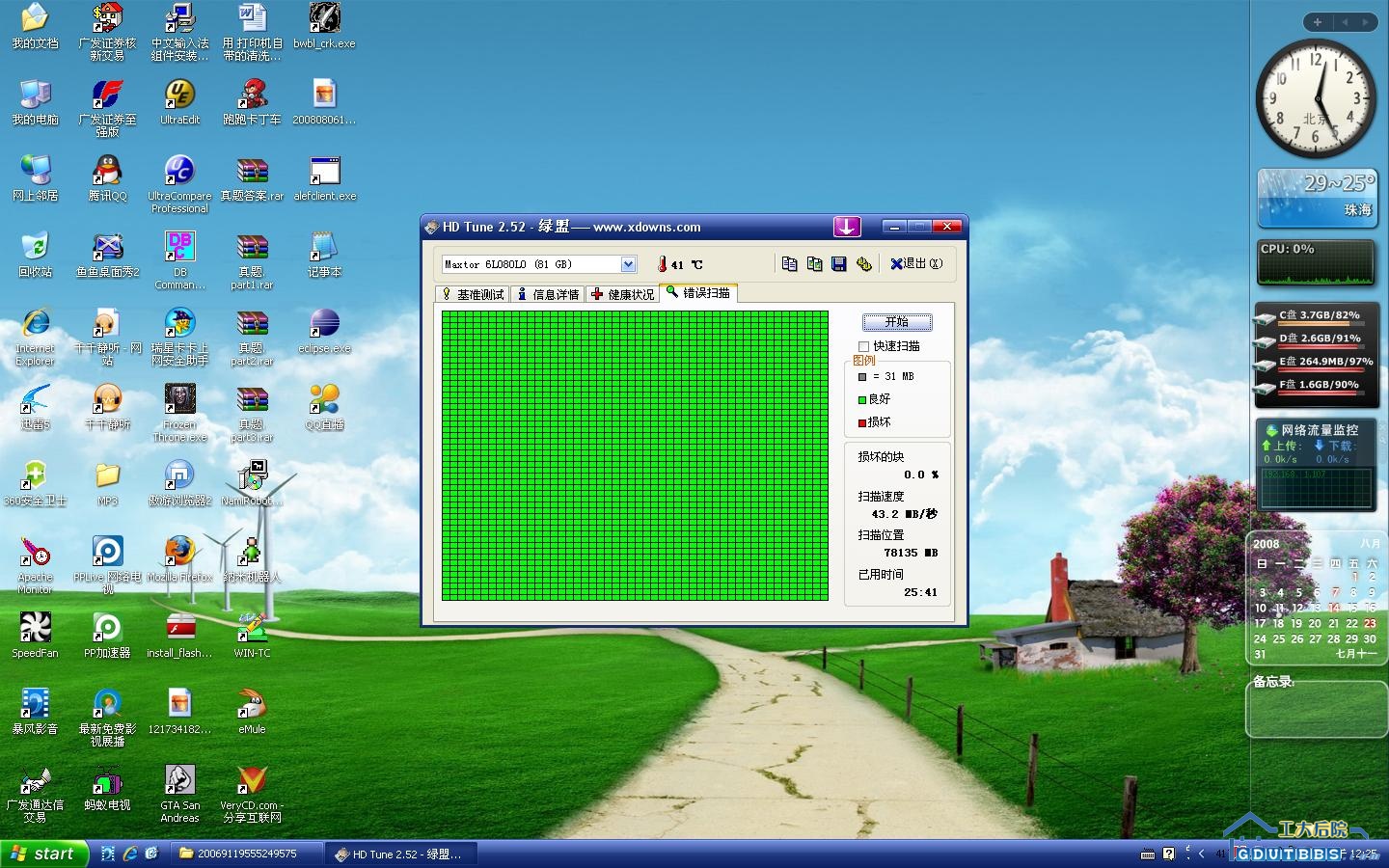Open the 记事本 notepad shortcut

tap(324, 255)
